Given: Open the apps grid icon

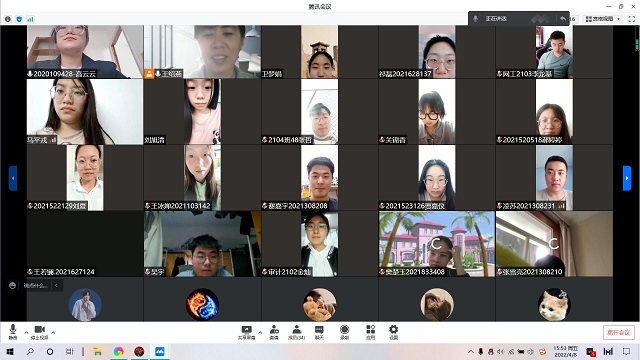Looking at the screenshot, I should pos(370,332).
